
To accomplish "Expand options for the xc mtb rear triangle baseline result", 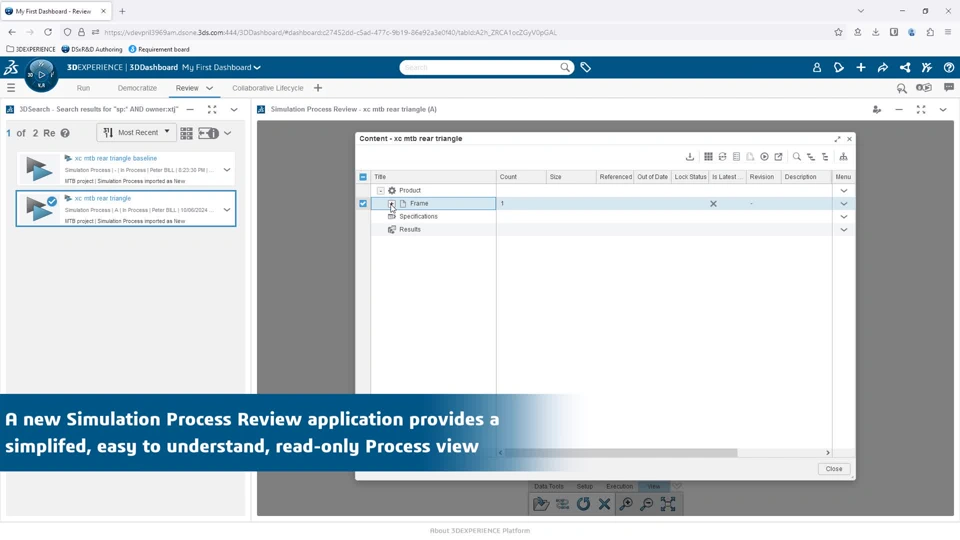I will point(227,170).
